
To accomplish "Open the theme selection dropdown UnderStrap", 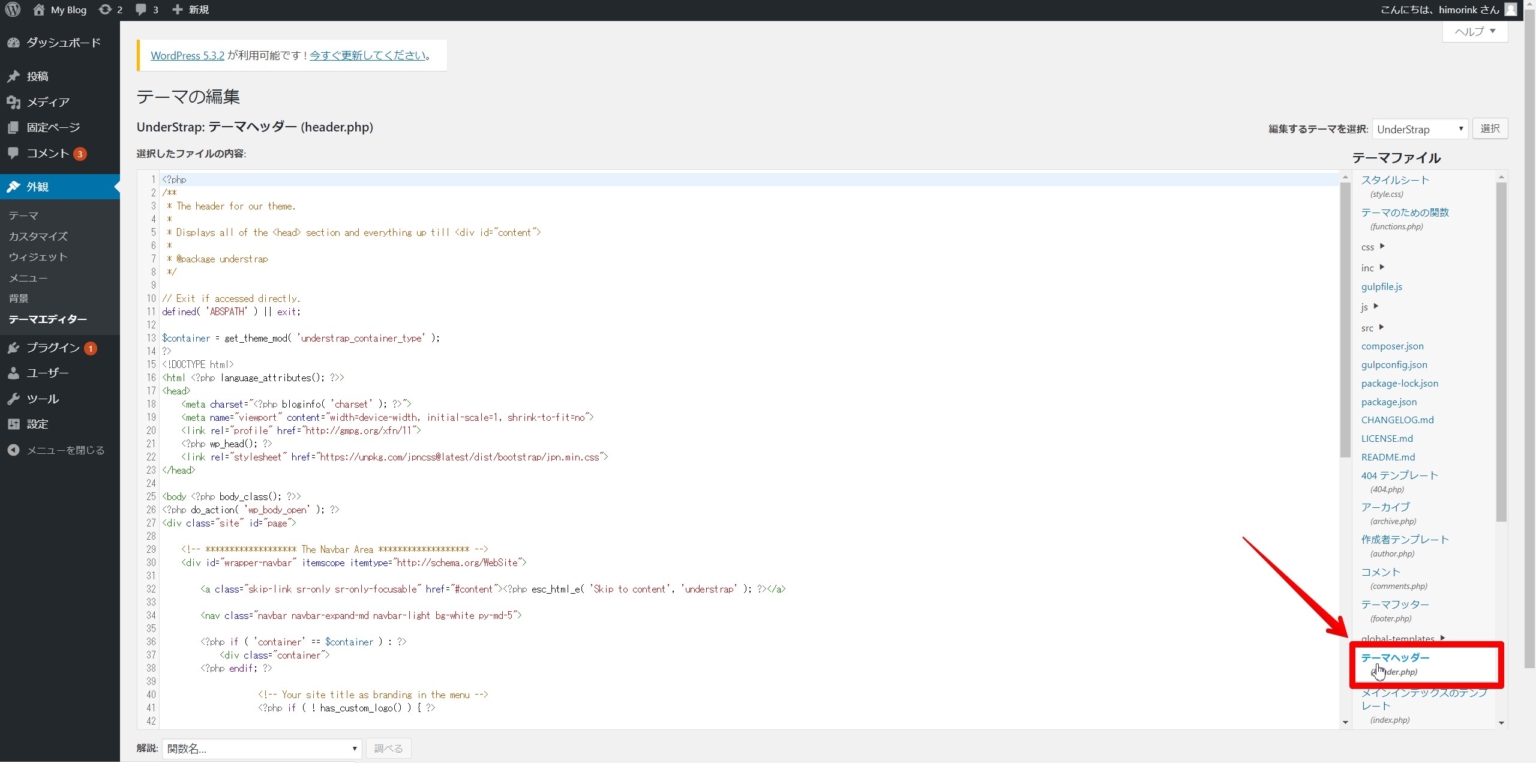I will 1419,129.
